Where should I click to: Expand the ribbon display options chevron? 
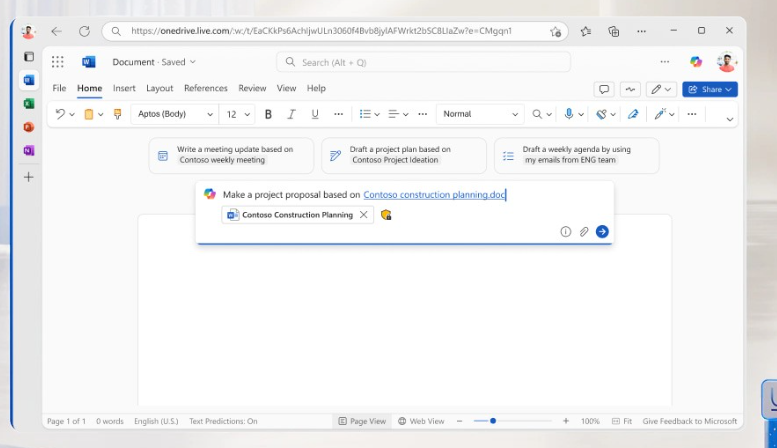click(x=729, y=119)
